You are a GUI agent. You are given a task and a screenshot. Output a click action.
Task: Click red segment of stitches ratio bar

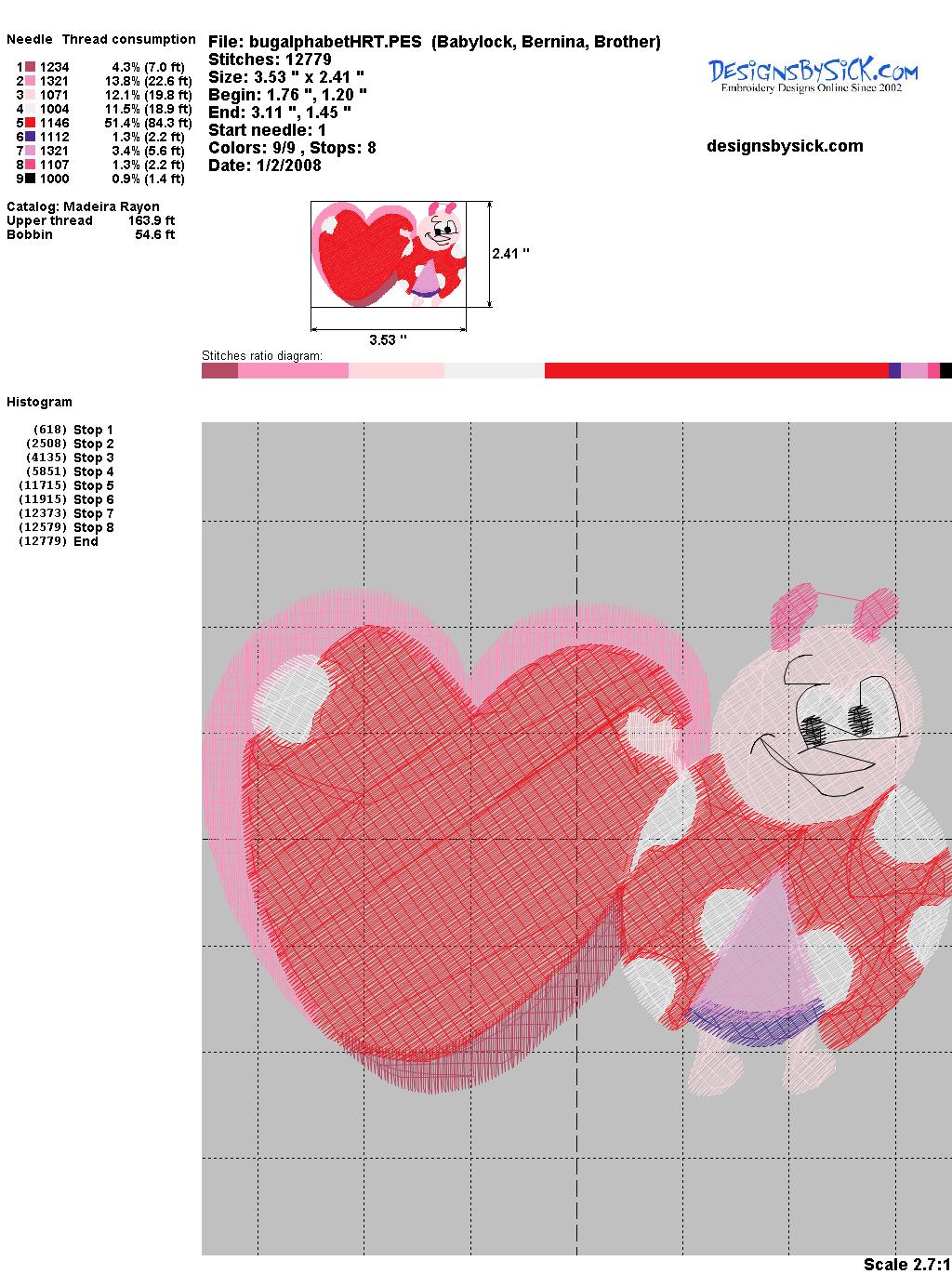pyautogui.click(x=716, y=371)
